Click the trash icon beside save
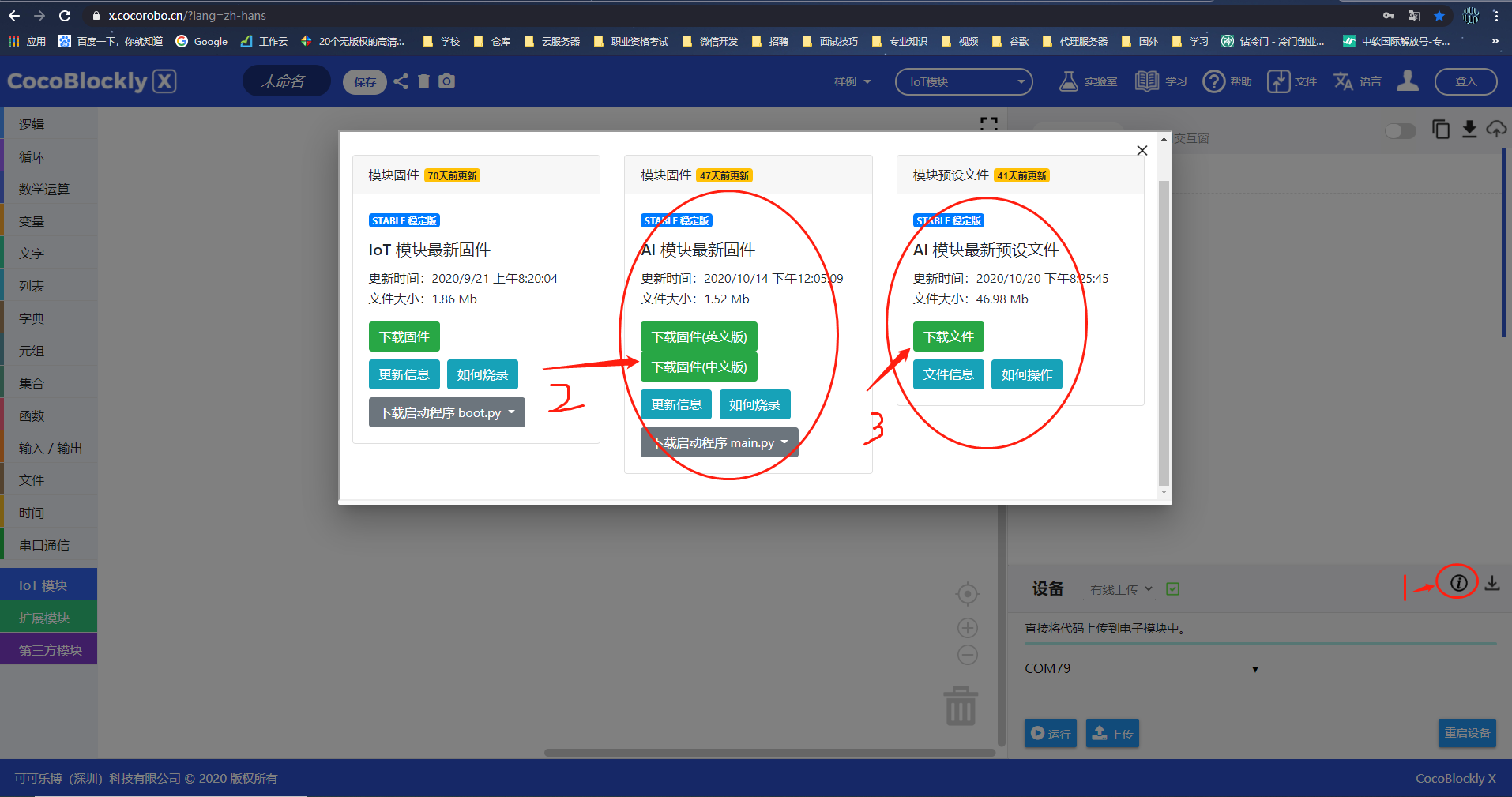Image resolution: width=1512 pixels, height=797 pixels. click(x=423, y=81)
